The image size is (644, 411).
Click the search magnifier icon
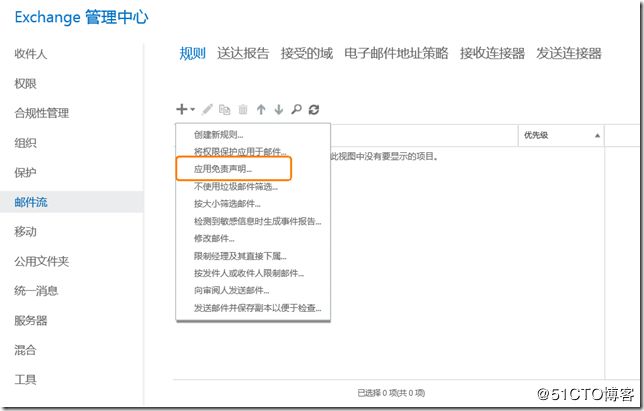296,109
